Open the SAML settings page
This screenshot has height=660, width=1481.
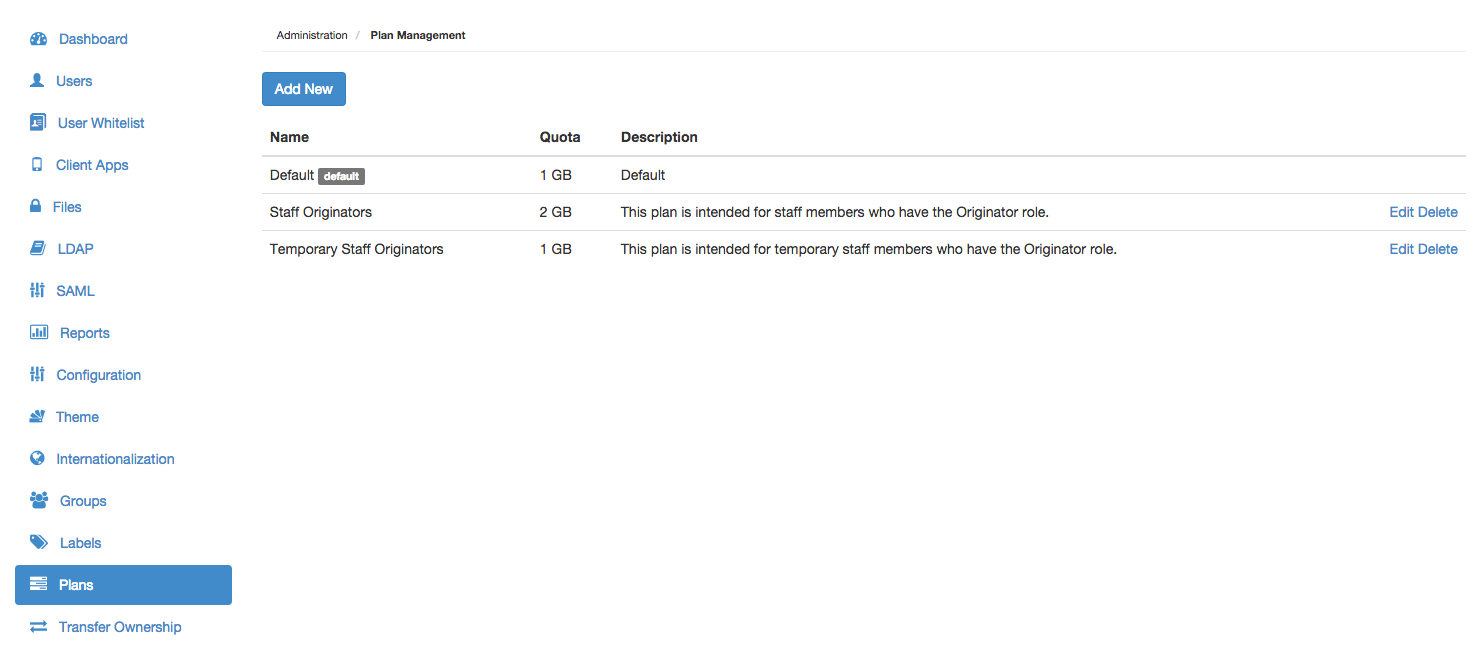pyautogui.click(x=75, y=291)
